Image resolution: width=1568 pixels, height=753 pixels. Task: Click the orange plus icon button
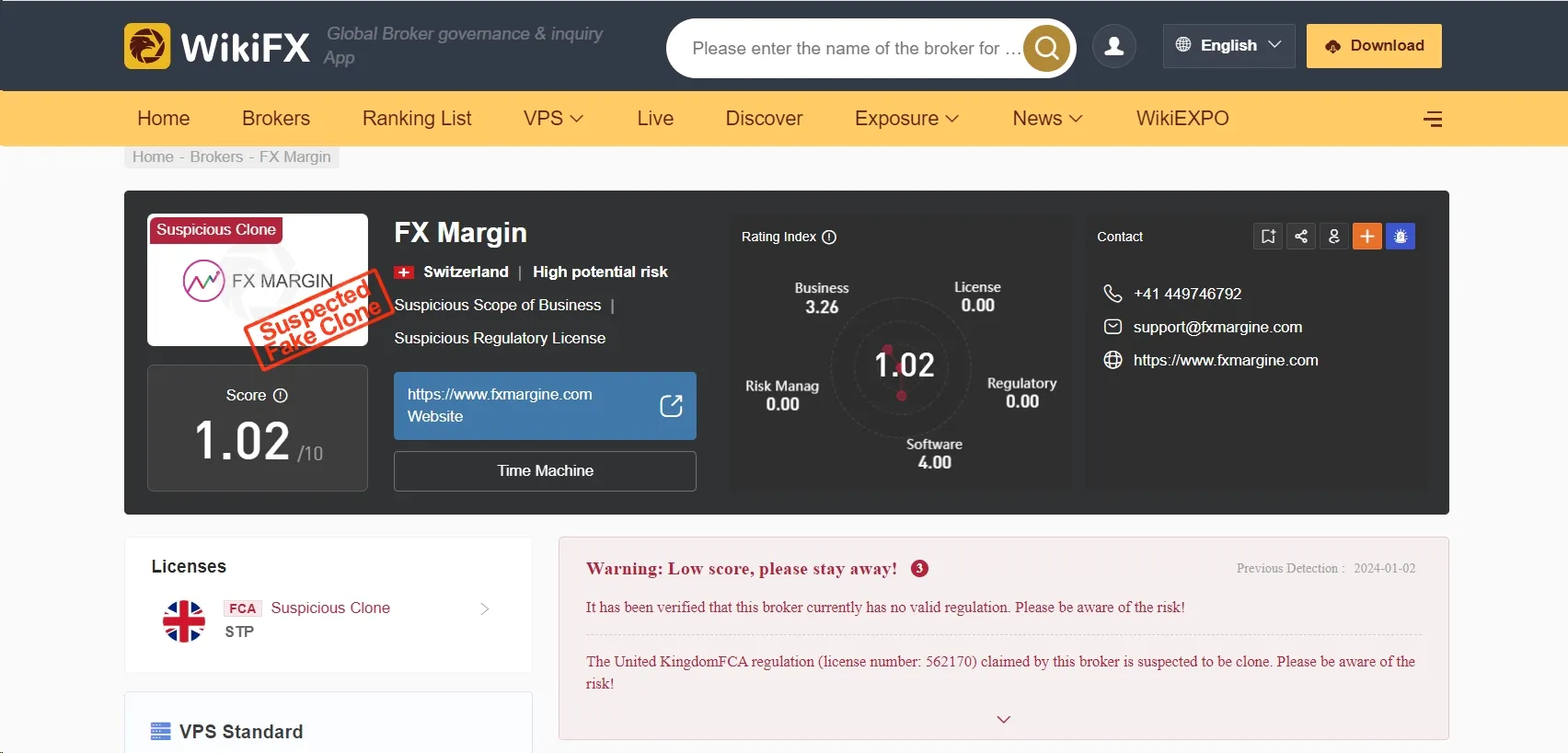pyautogui.click(x=1367, y=237)
